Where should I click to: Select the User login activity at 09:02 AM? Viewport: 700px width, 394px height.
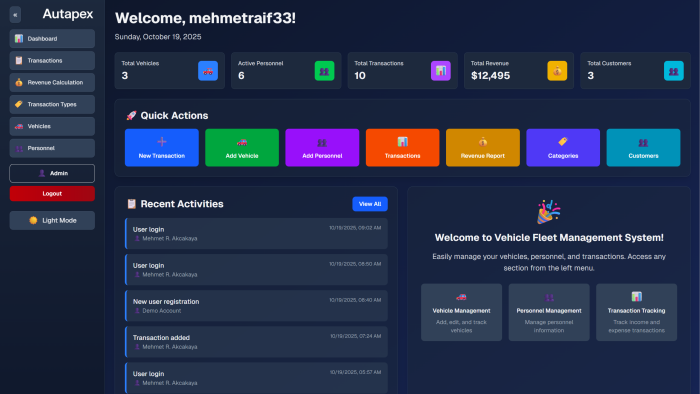pos(256,233)
